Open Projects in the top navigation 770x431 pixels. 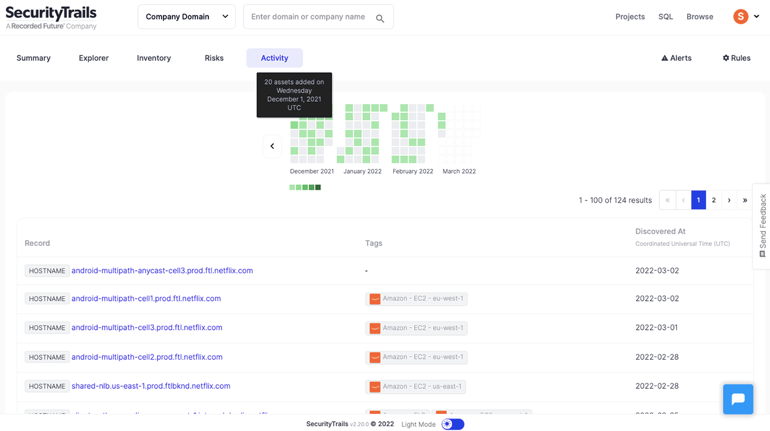(630, 17)
